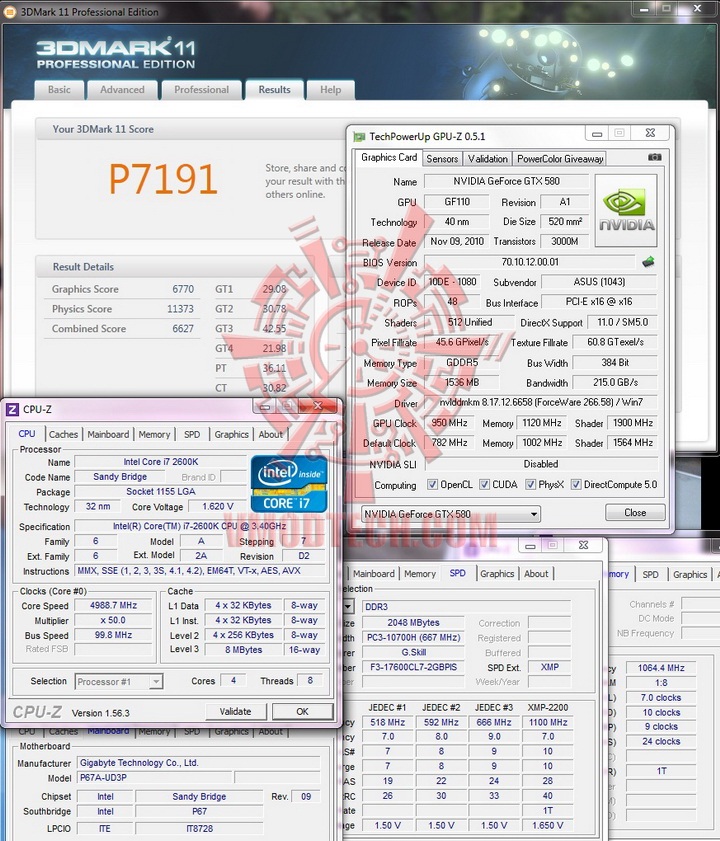
Task: Select the SPD tab in rightmost Memory window
Action: 650,574
